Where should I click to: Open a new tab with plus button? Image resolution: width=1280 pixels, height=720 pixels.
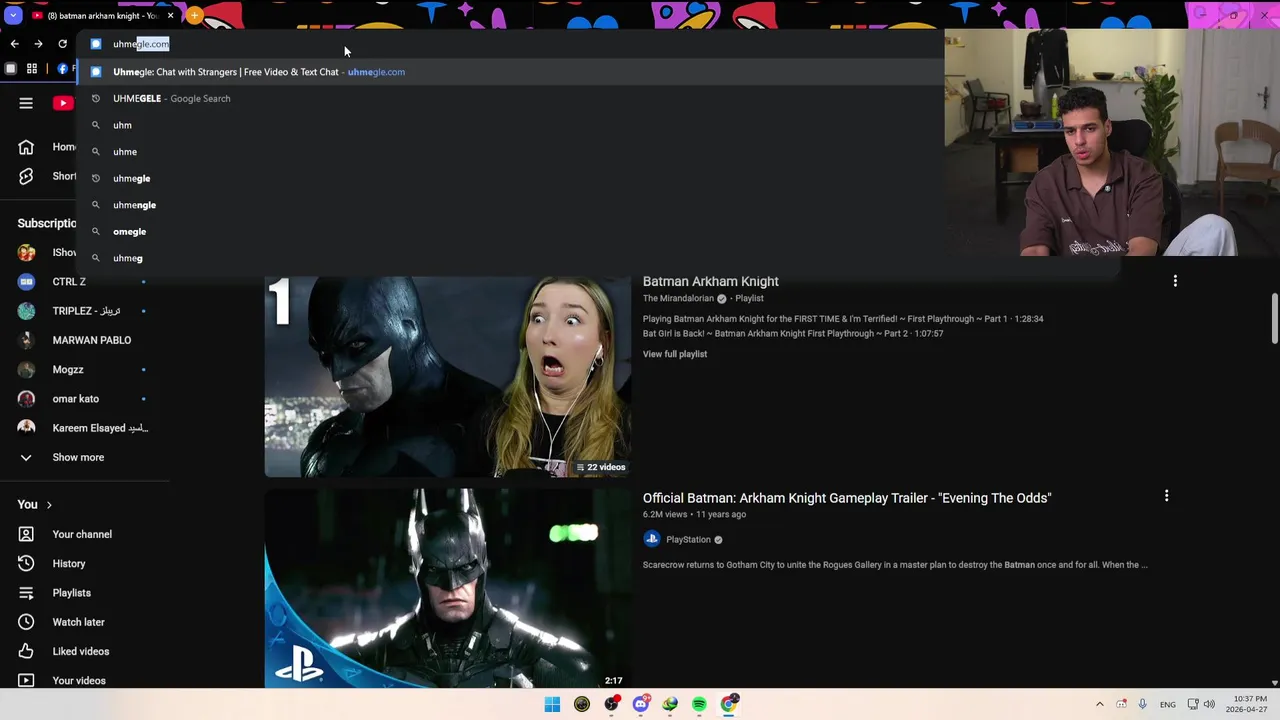(x=194, y=16)
